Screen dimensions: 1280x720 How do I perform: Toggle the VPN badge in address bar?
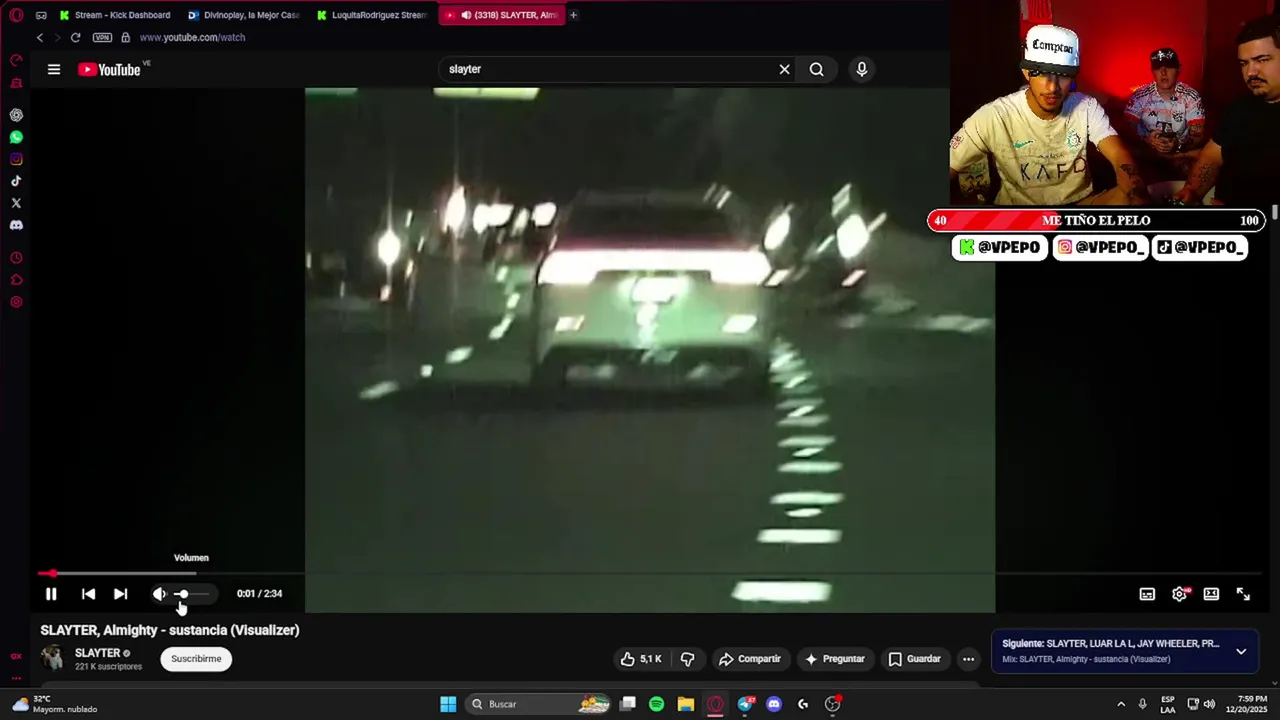click(x=102, y=37)
